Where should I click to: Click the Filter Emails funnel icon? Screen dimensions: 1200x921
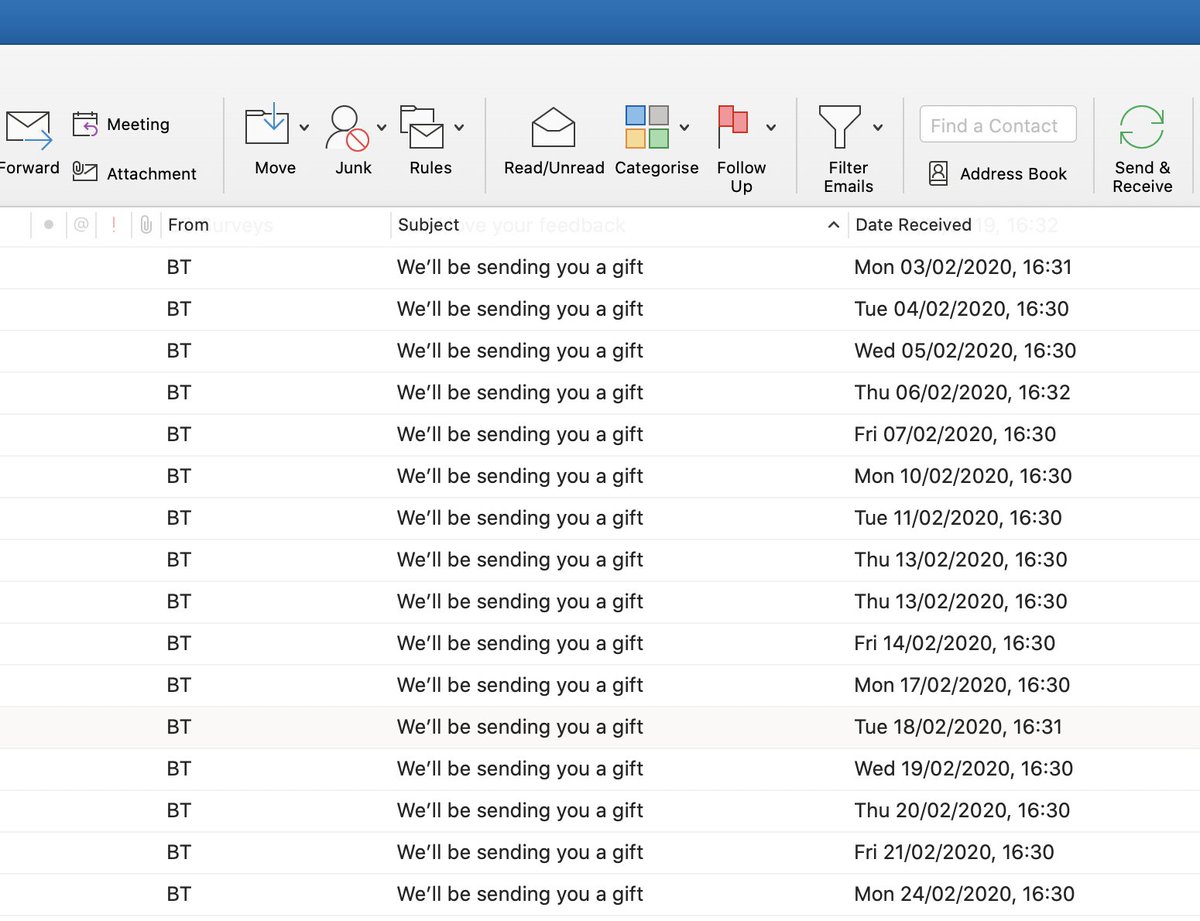pos(839,128)
